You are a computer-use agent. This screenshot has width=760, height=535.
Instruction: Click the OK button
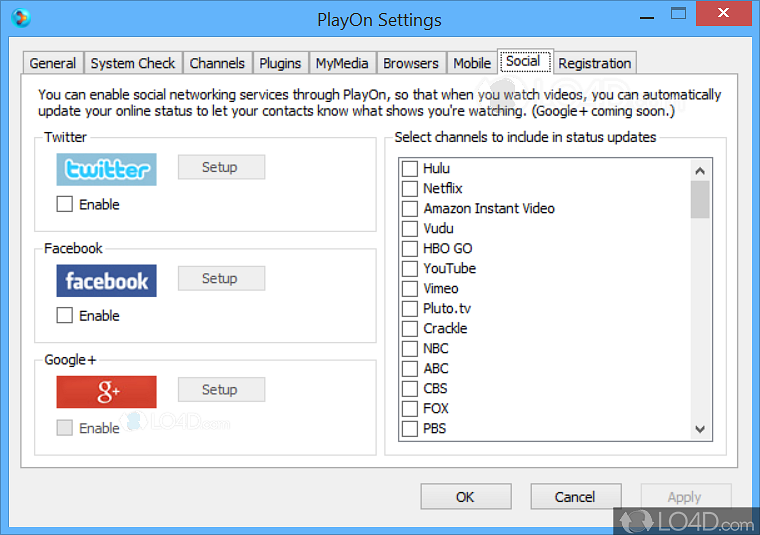pyautogui.click(x=466, y=497)
